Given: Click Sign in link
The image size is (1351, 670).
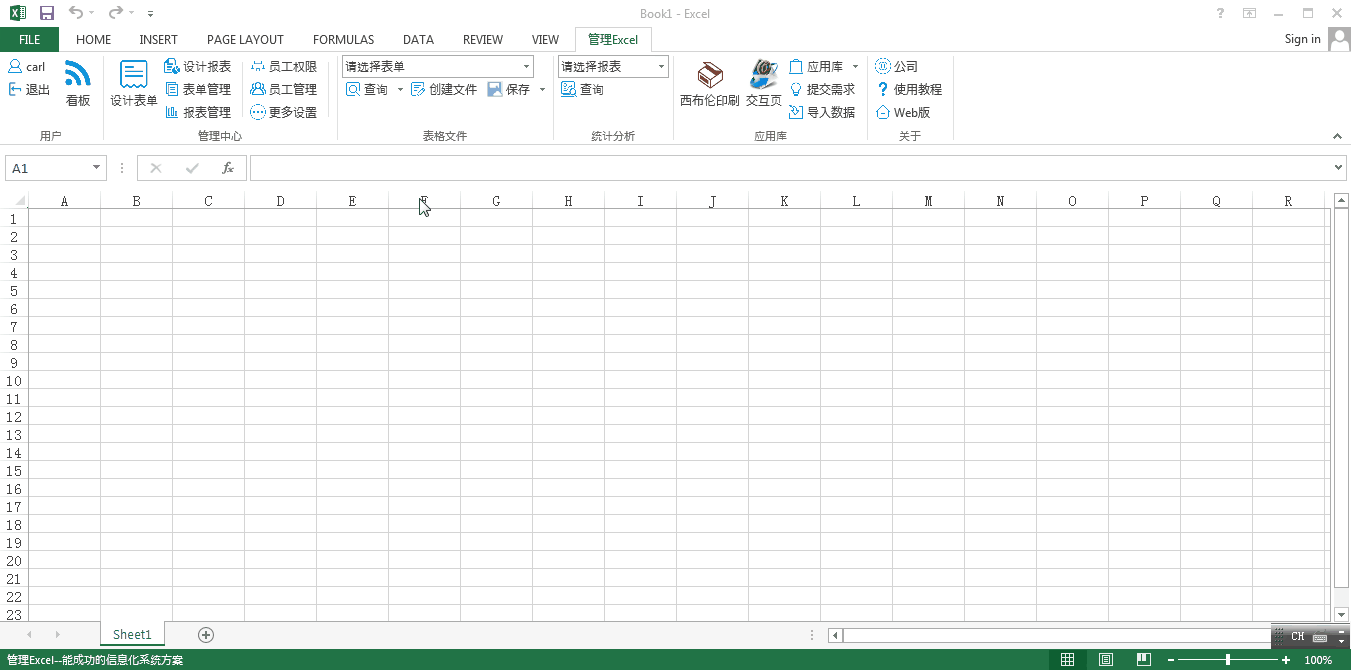Looking at the screenshot, I should point(1302,39).
